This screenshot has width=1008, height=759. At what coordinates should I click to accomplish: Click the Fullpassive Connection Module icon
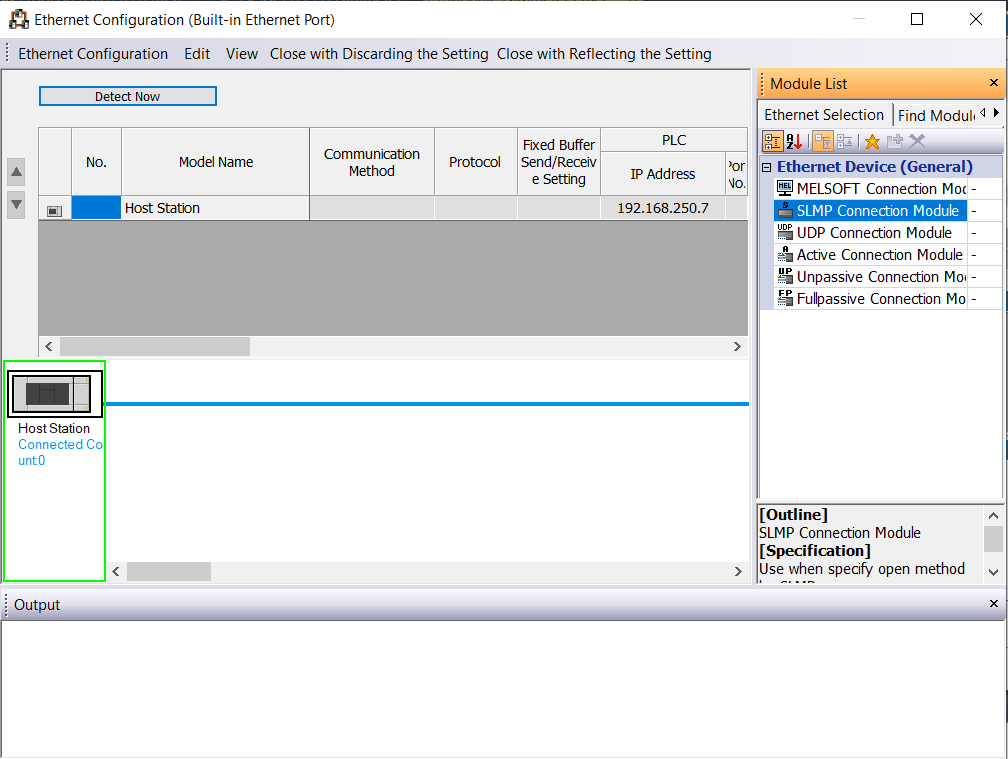click(x=785, y=298)
